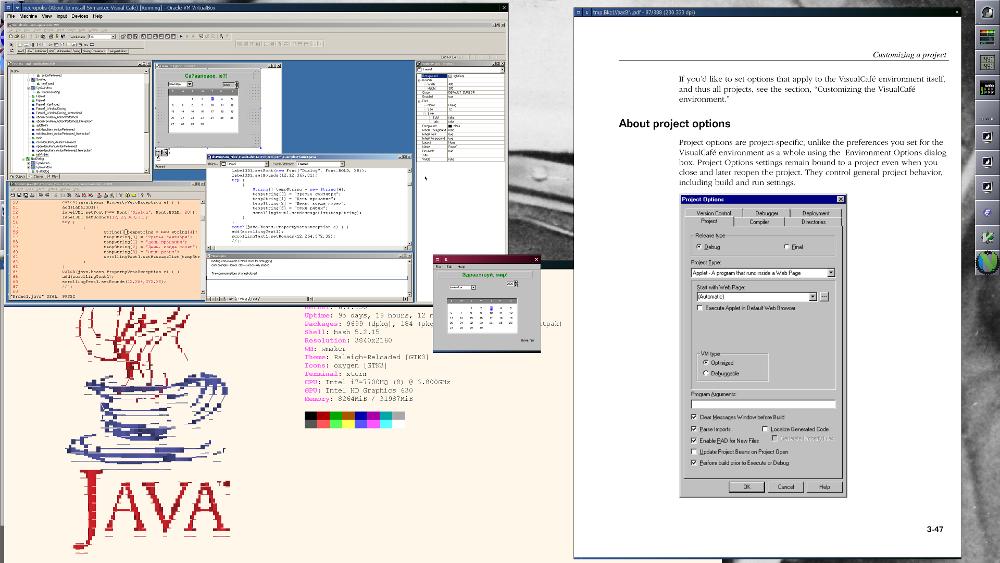Toggle Perform build prior to Execute or Debug
This screenshot has height=563, width=1000.
point(694,463)
